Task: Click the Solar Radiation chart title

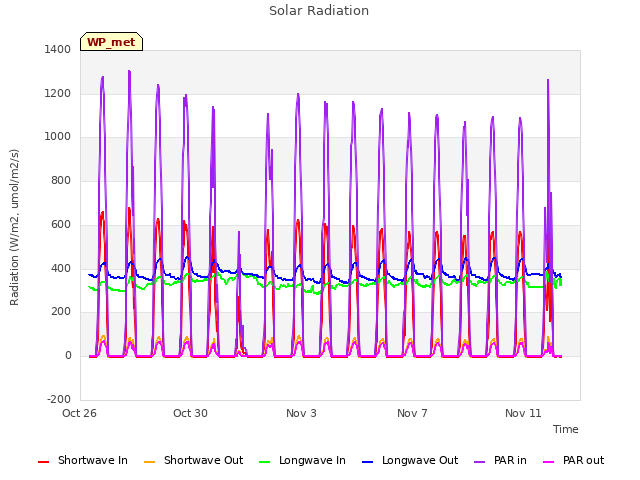Action: (319, 11)
